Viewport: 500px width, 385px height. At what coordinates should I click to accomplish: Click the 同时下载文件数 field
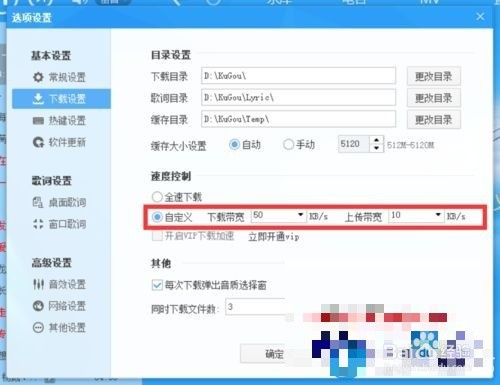click(x=256, y=307)
